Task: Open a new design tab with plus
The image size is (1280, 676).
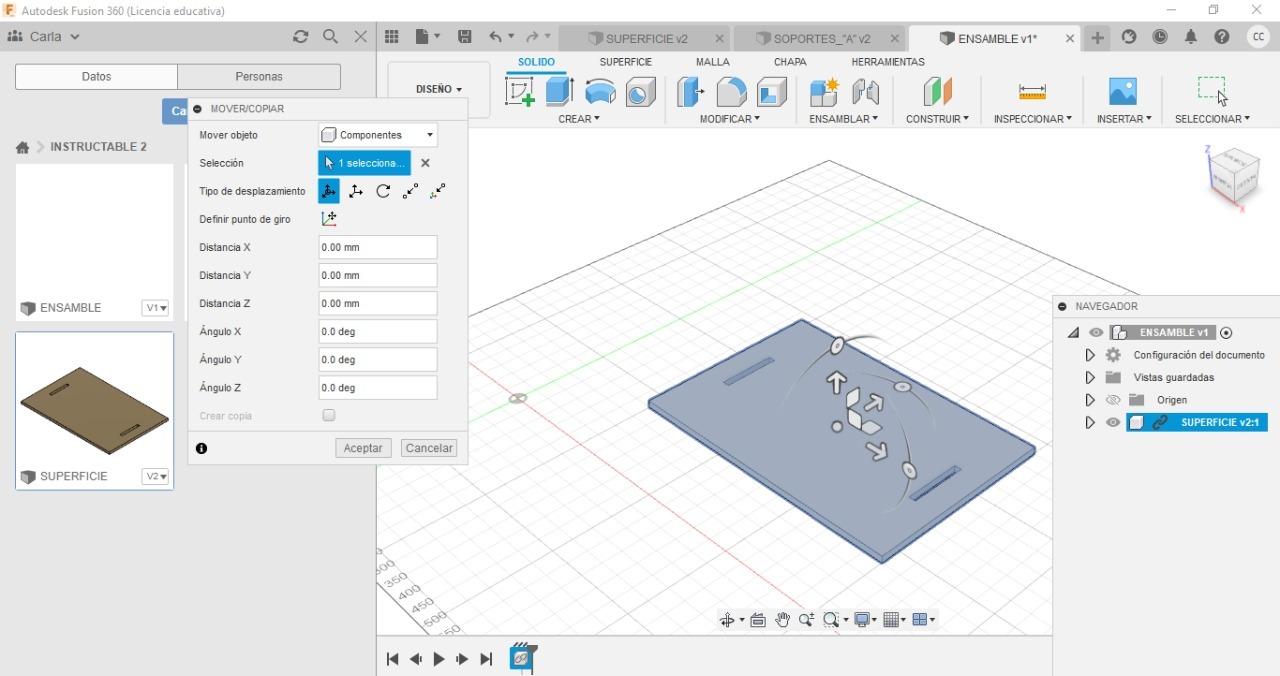Action: tap(1098, 37)
